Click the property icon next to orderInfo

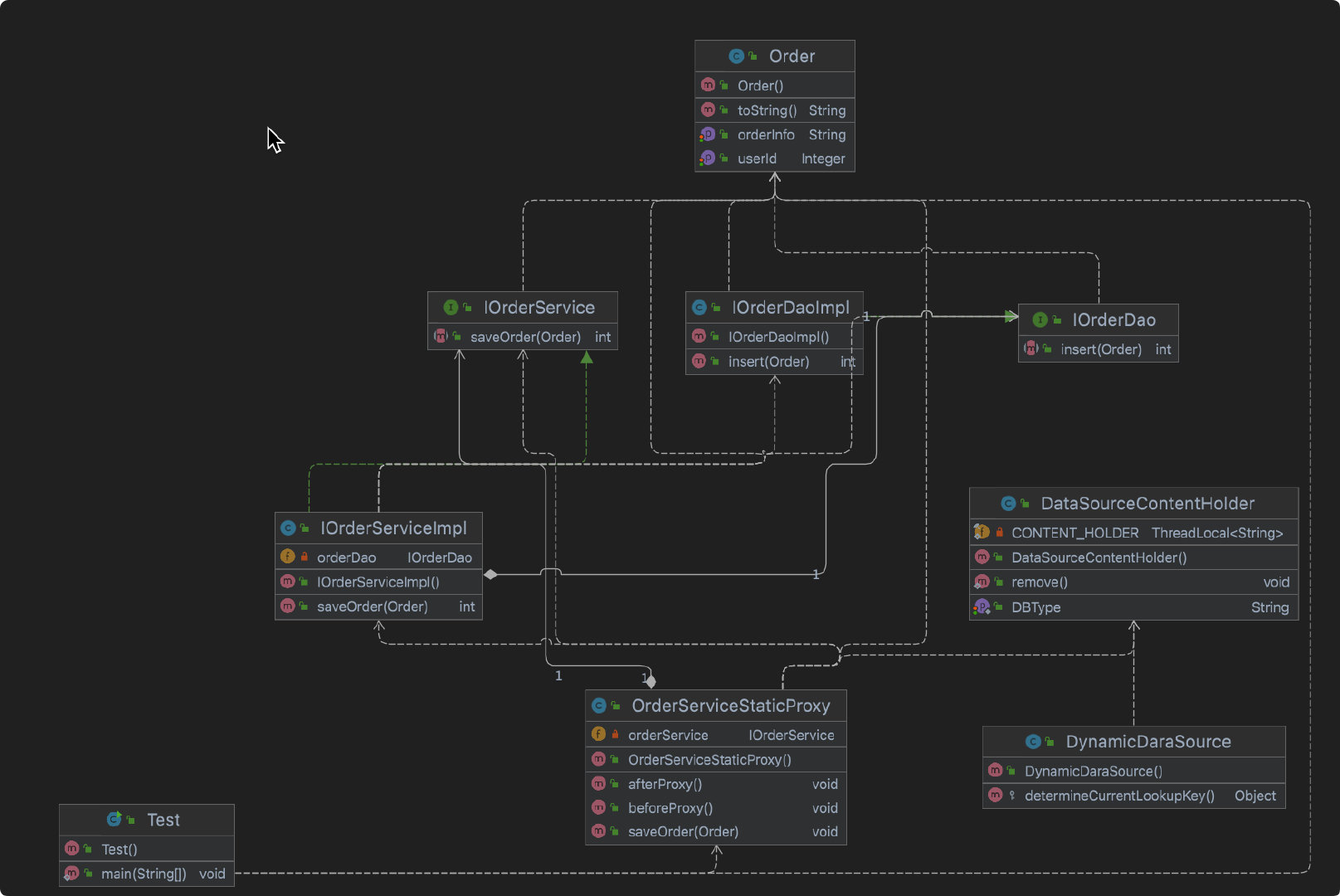(x=707, y=134)
